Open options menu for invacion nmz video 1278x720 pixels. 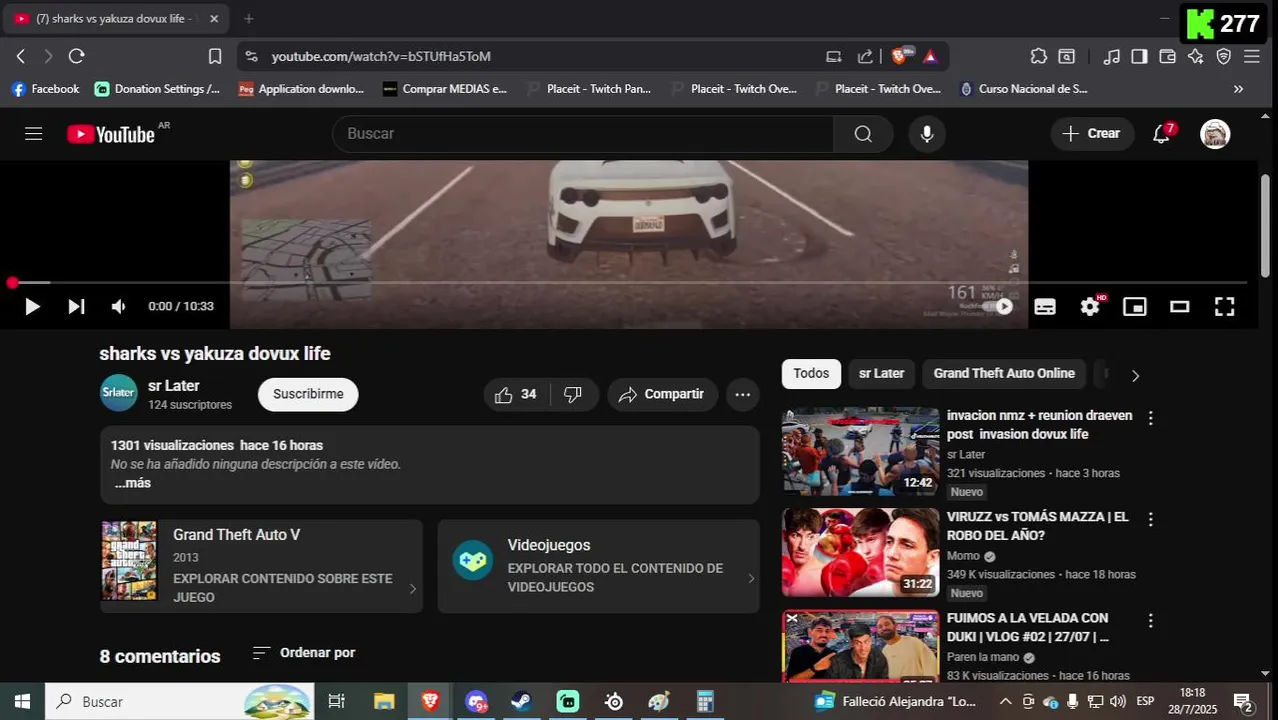(x=1150, y=418)
